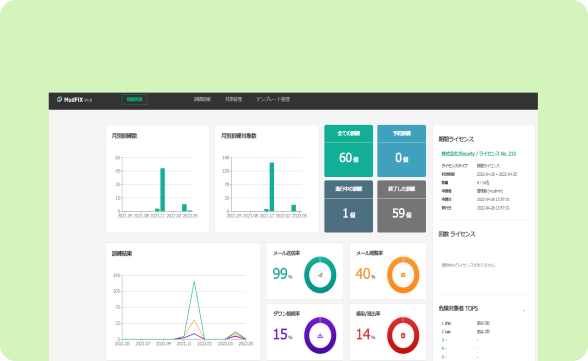Viewport: 588px width, 361px height.
Task: Open the gray card showing 59 個
Action: click(401, 207)
